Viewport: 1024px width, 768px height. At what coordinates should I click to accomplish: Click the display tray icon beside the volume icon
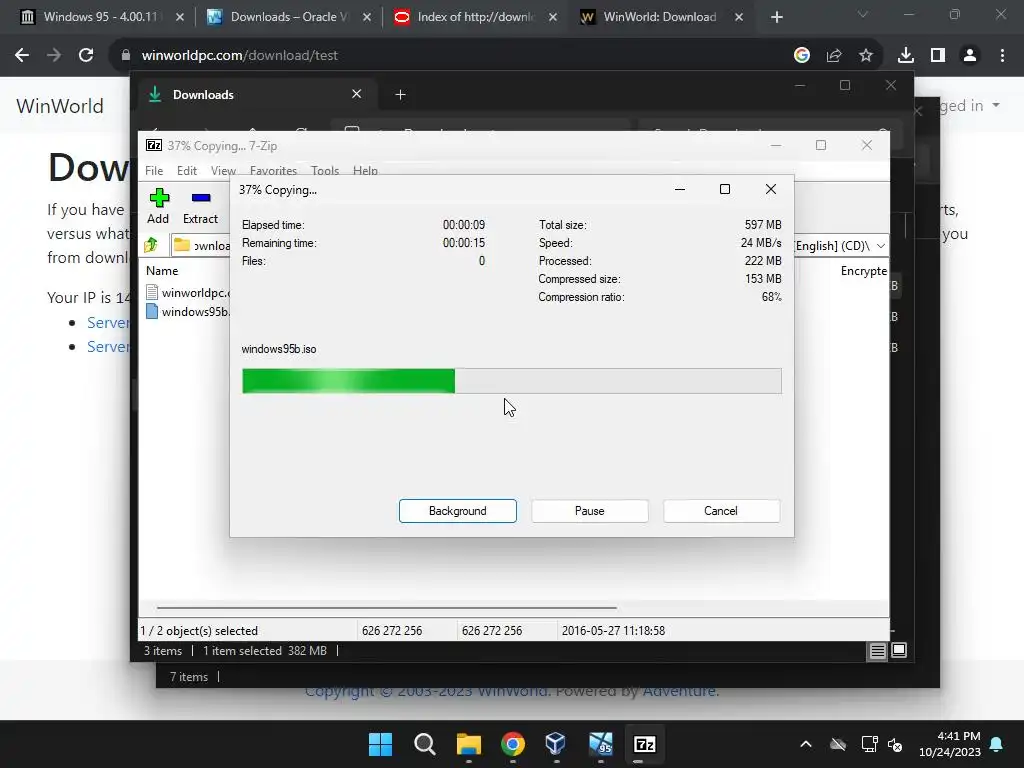coord(869,744)
